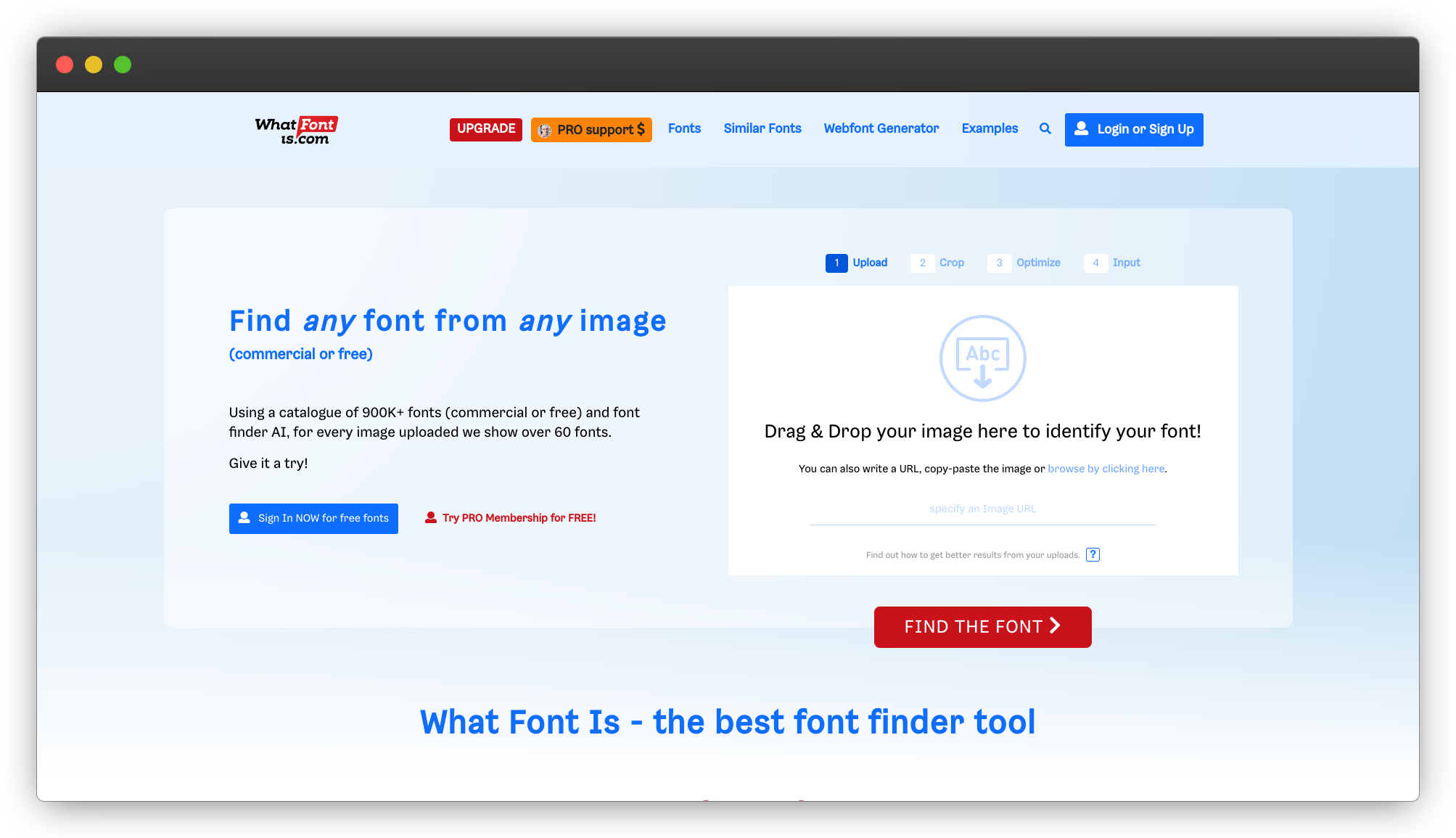
Task: Open the search magnifier icon
Action: [1045, 129]
